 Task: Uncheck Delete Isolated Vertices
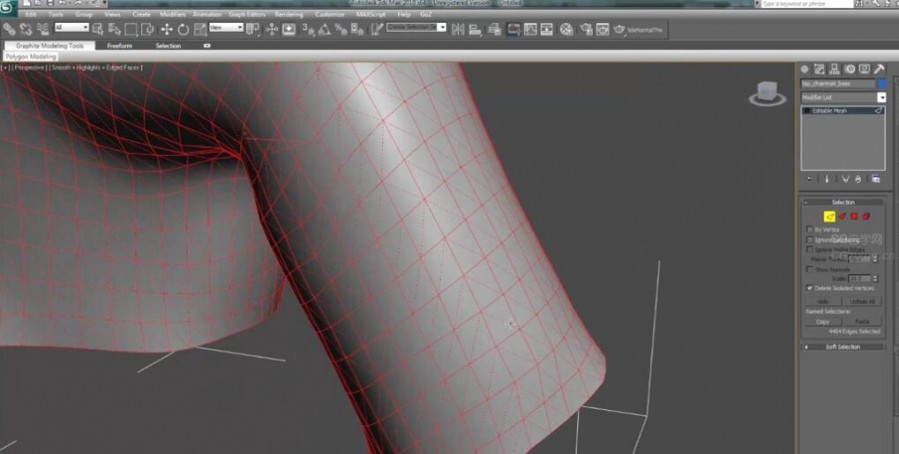(810, 288)
